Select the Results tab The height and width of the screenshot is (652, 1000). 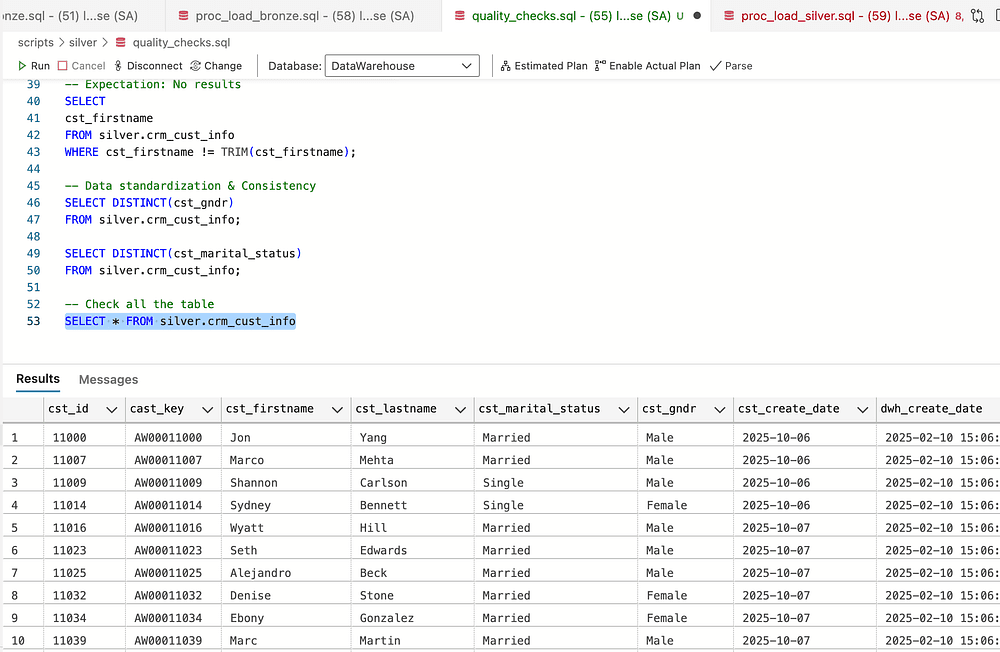38,379
